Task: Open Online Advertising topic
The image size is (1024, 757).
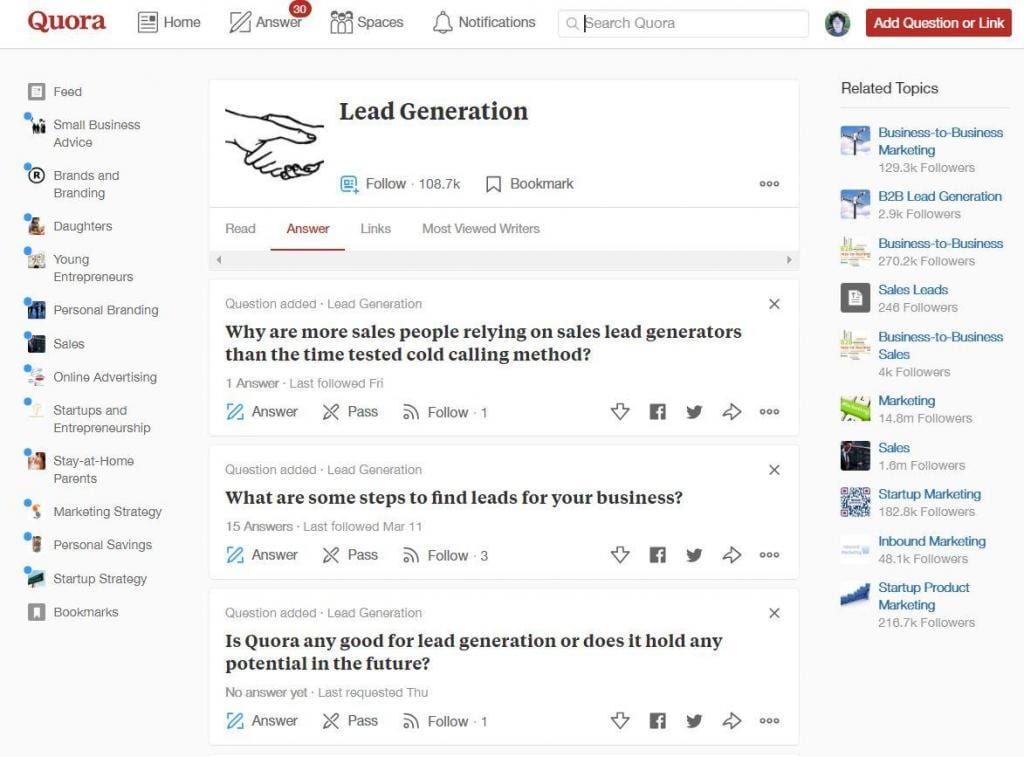Action: [92, 377]
